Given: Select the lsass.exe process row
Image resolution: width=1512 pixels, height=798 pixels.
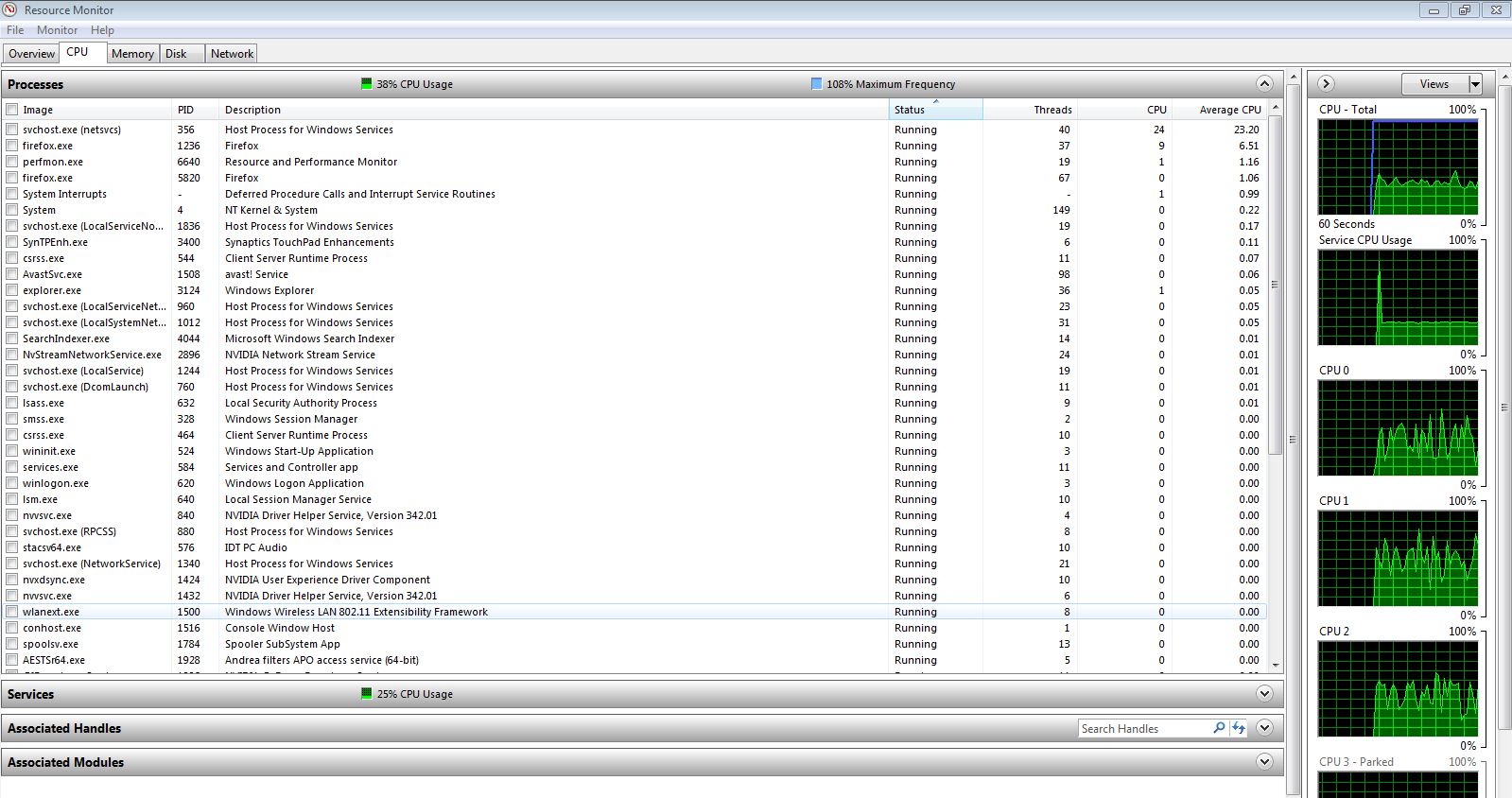Looking at the screenshot, I should tap(634, 403).
